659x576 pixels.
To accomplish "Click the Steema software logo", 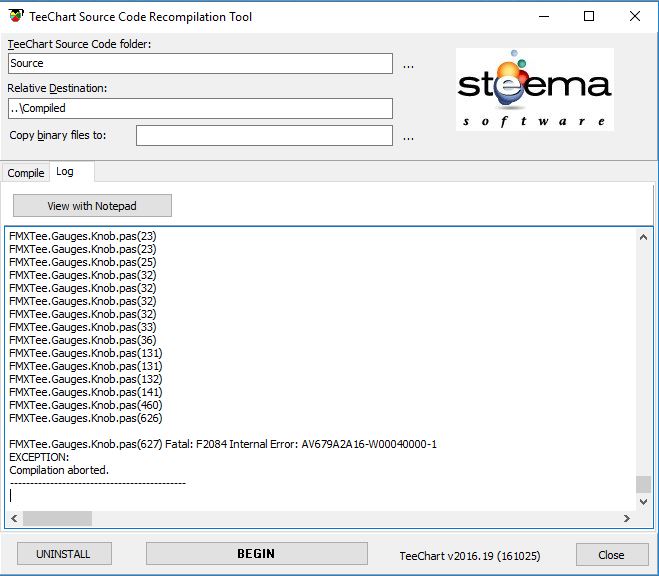I will click(x=535, y=89).
